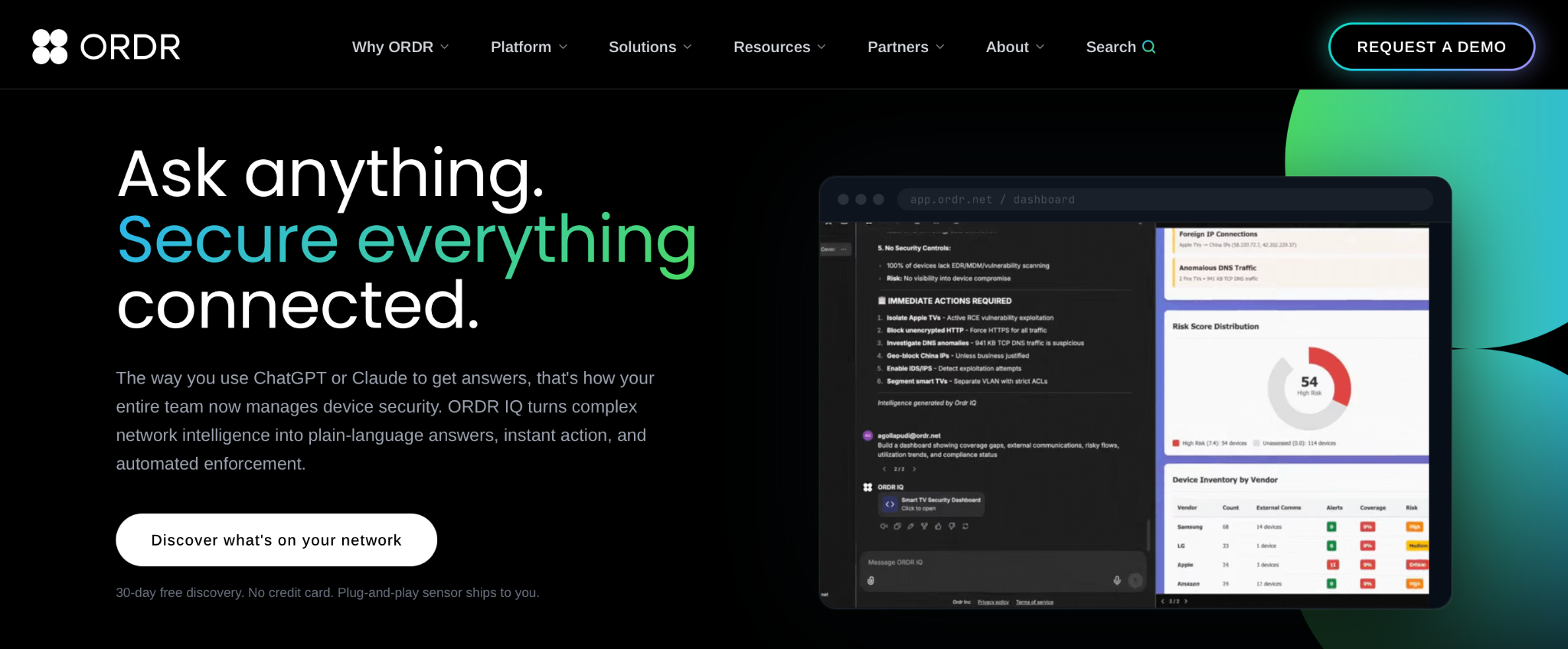The width and height of the screenshot is (1568, 649).
Task: Click the copy icon under the ORDR IQ reply
Action: click(897, 527)
